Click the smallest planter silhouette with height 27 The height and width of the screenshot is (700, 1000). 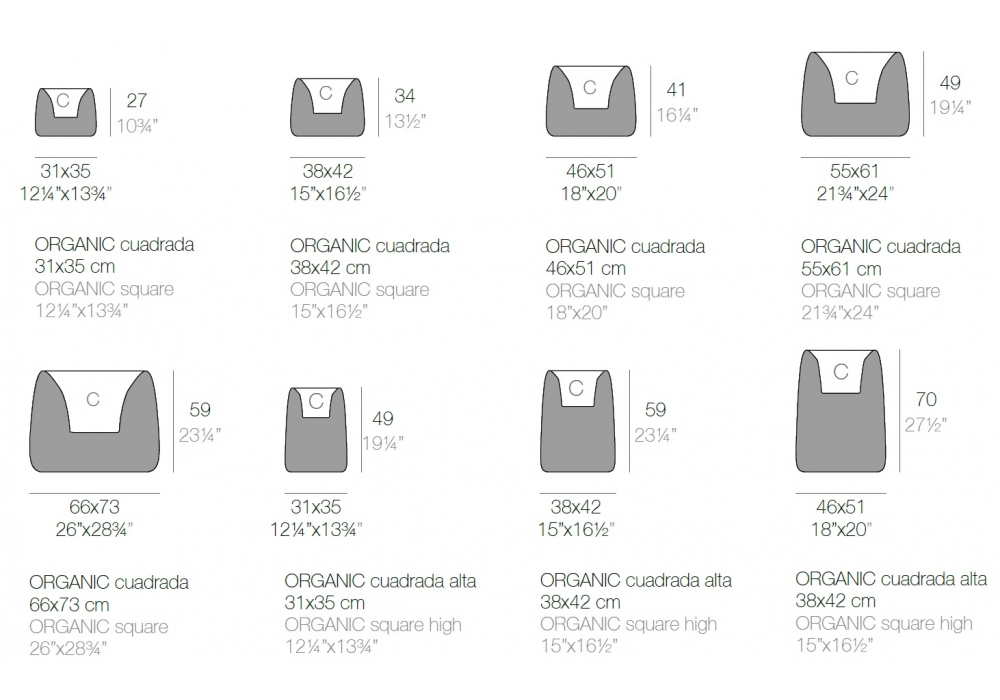tap(66, 112)
